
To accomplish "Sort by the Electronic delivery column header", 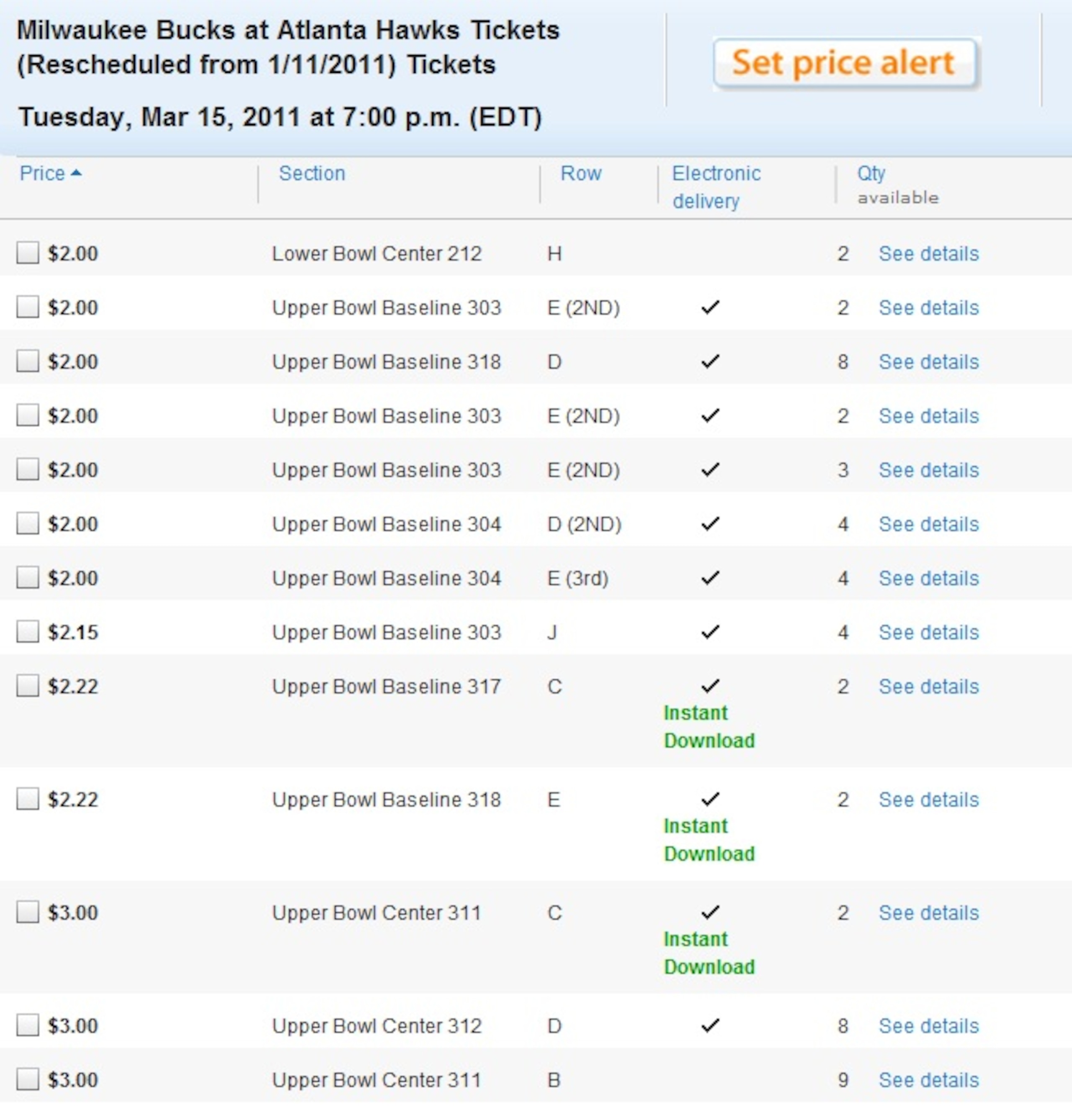I will click(x=716, y=187).
